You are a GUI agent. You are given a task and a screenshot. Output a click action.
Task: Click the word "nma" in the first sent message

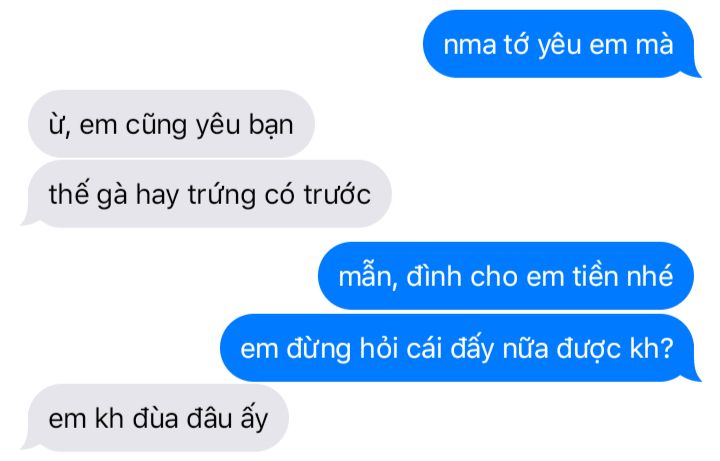(469, 46)
